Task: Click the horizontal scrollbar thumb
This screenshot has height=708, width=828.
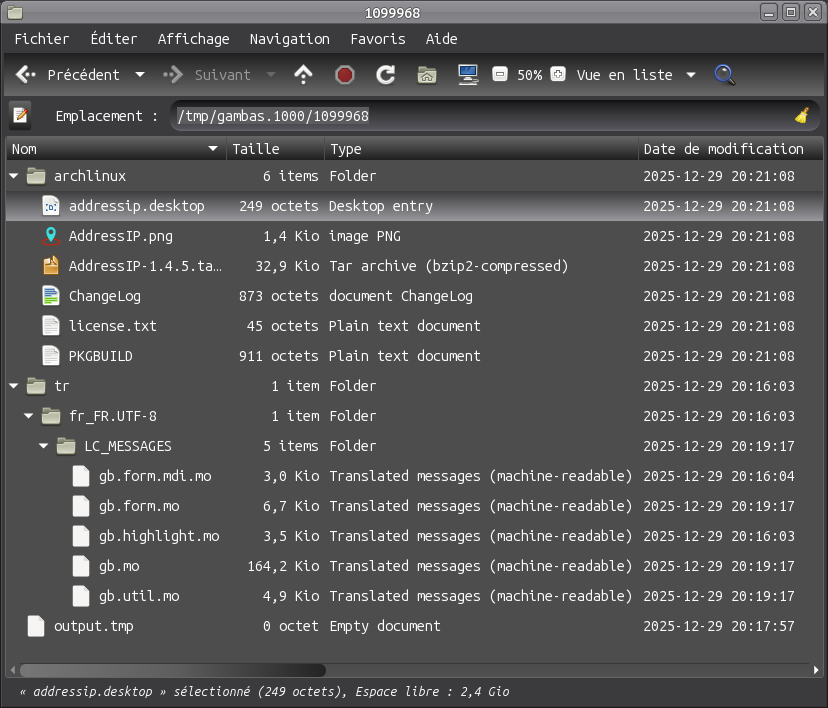Action: (172, 670)
